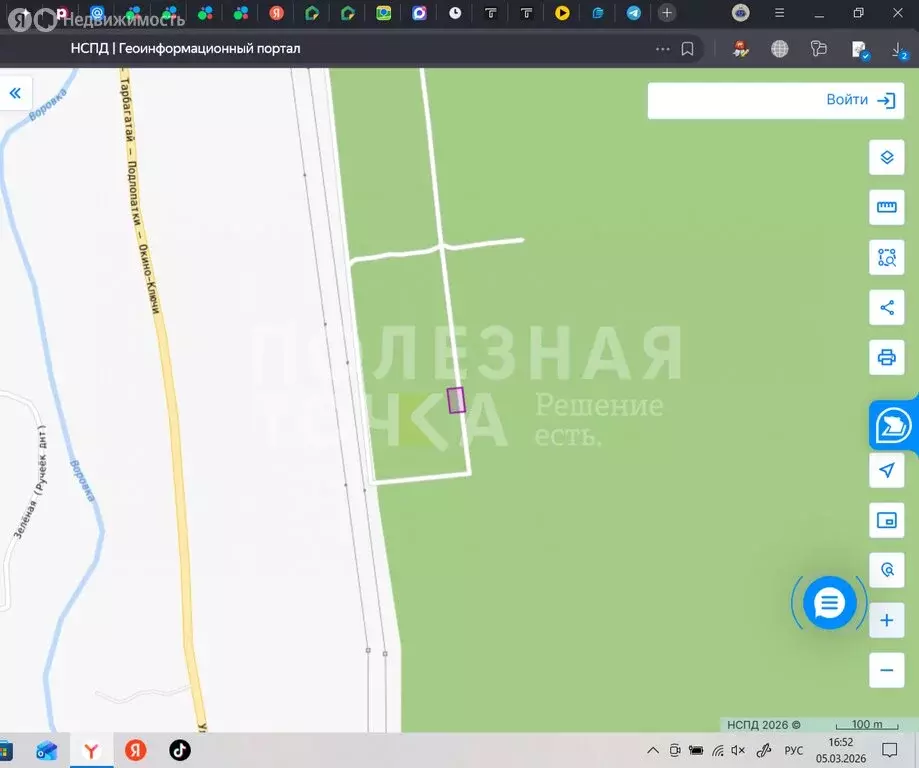
Task: Click the share map icon
Action: click(886, 307)
